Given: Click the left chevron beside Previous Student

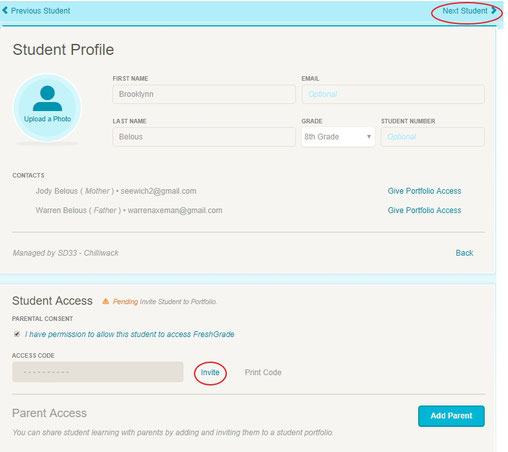Looking at the screenshot, I should pyautogui.click(x=5, y=11).
